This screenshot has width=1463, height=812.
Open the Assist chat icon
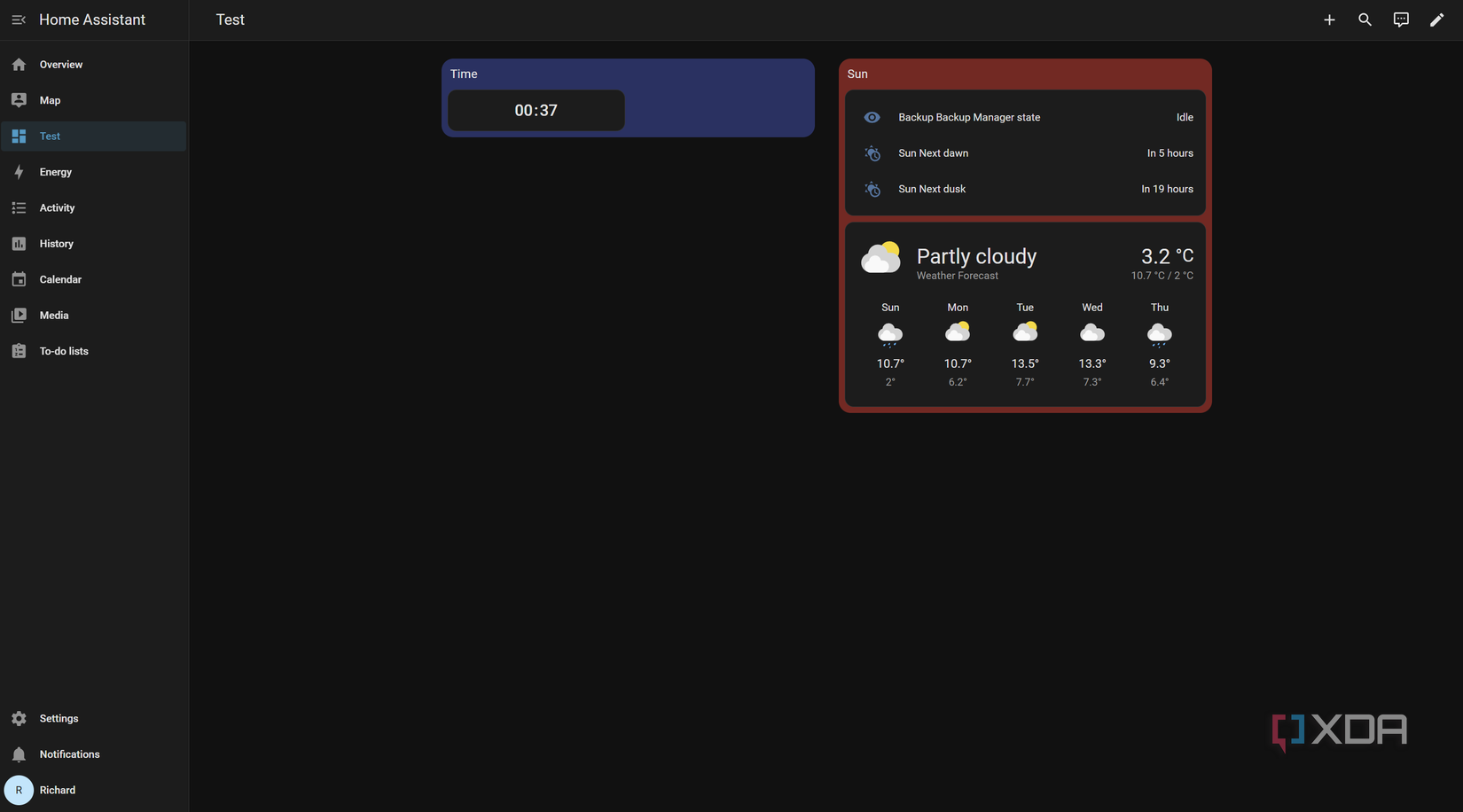(x=1401, y=20)
